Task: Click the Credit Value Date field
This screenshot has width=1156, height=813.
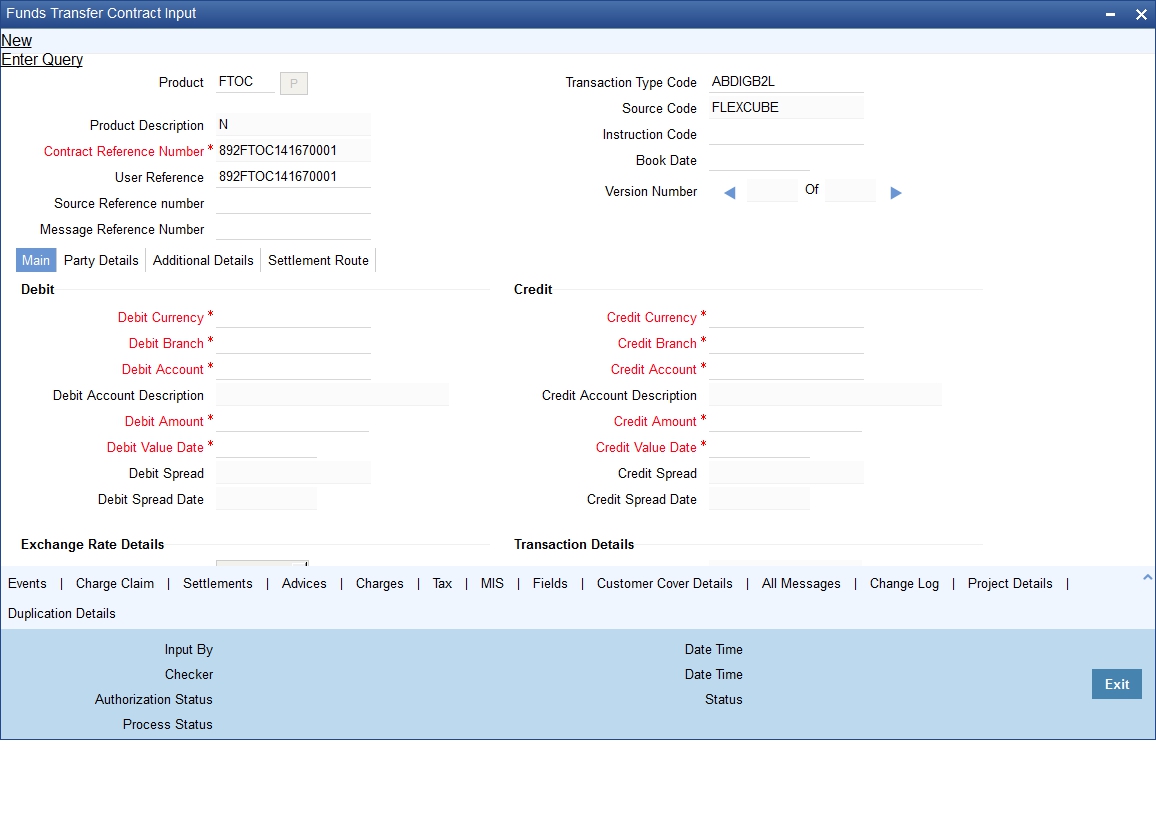Action: click(759, 447)
